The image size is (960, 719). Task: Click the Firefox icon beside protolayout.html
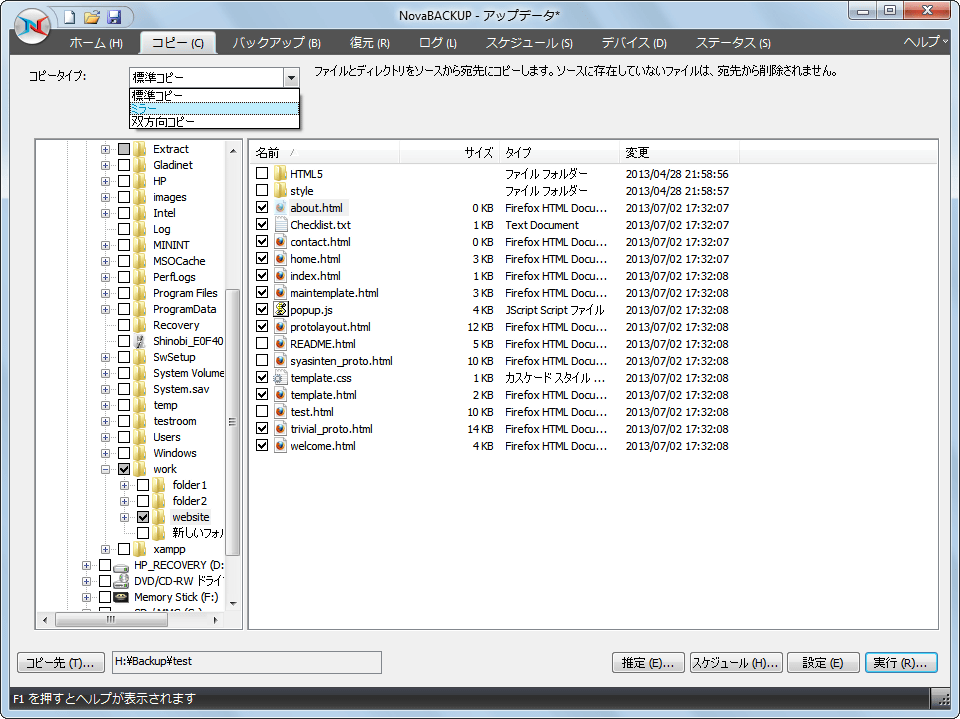pyautogui.click(x=280, y=326)
